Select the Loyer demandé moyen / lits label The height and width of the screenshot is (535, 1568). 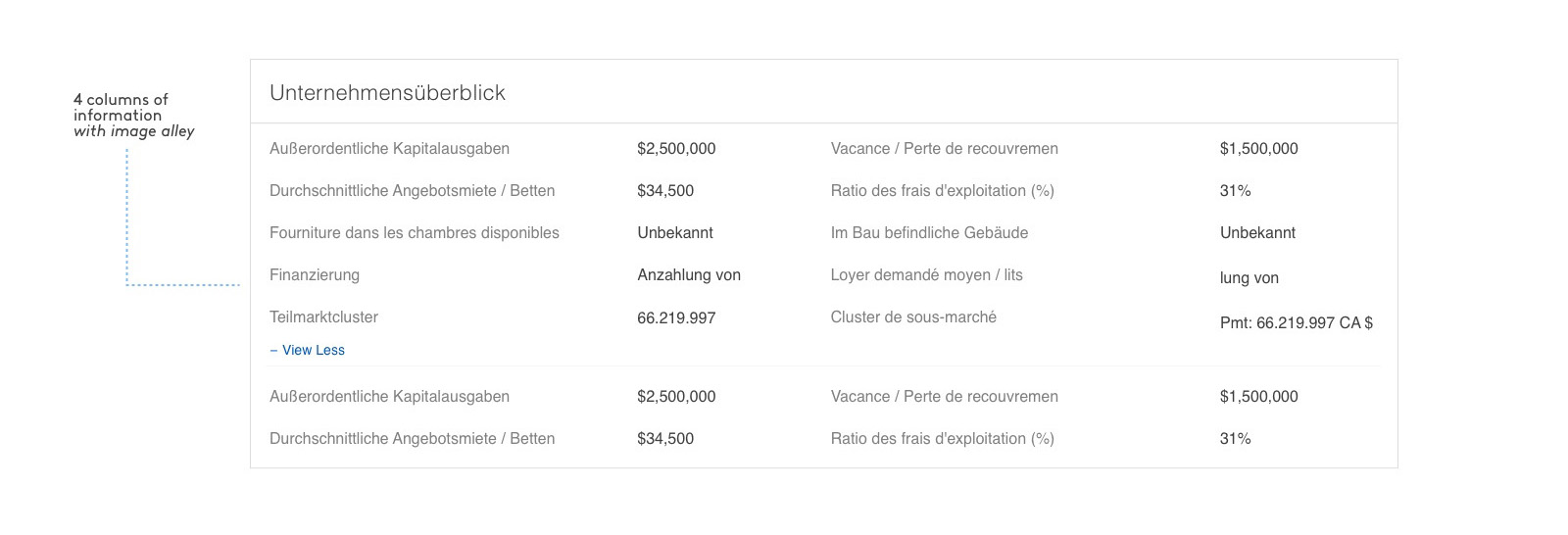click(926, 275)
